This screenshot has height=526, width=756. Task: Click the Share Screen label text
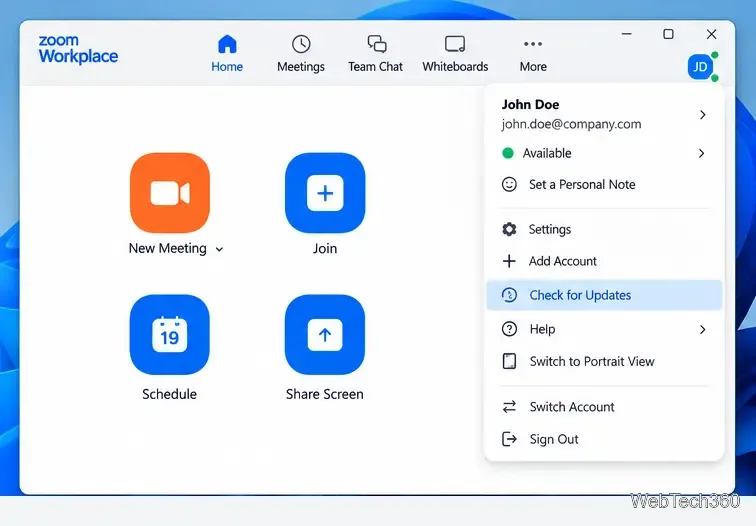tap(324, 394)
